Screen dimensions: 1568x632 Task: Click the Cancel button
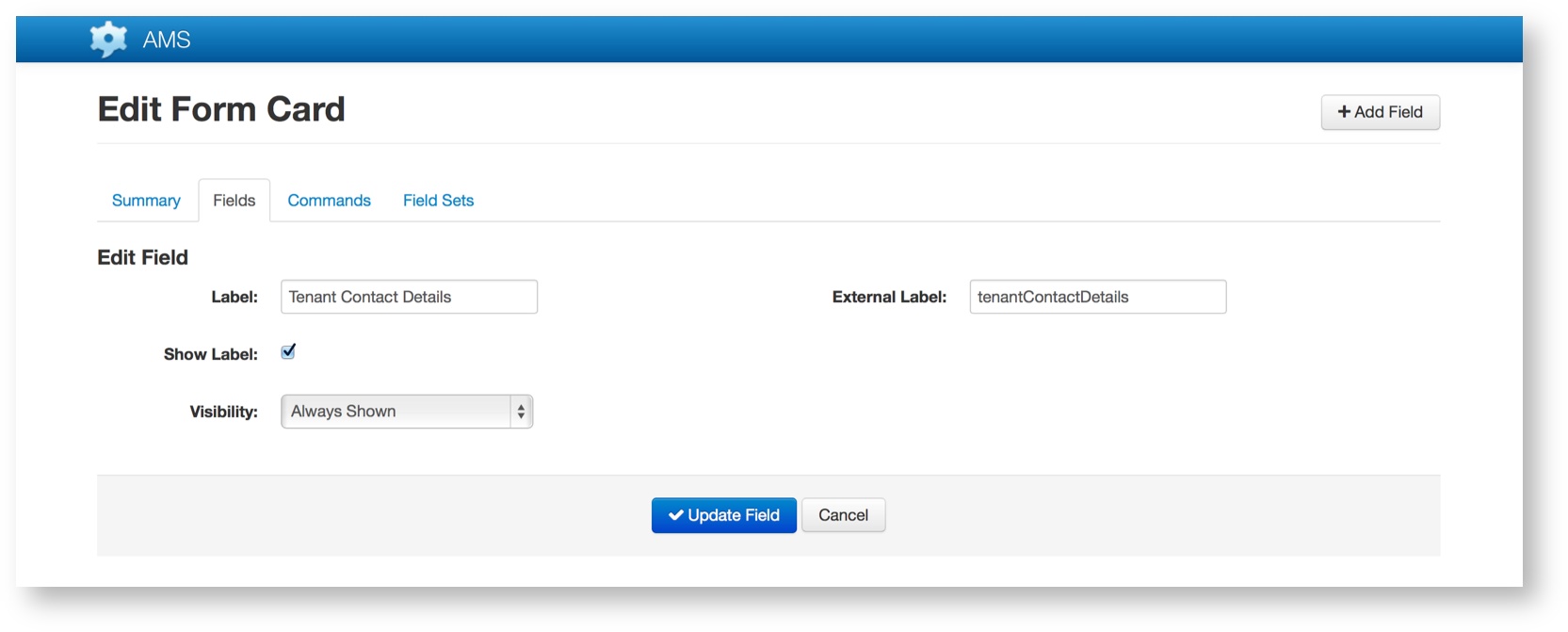pyautogui.click(x=843, y=515)
